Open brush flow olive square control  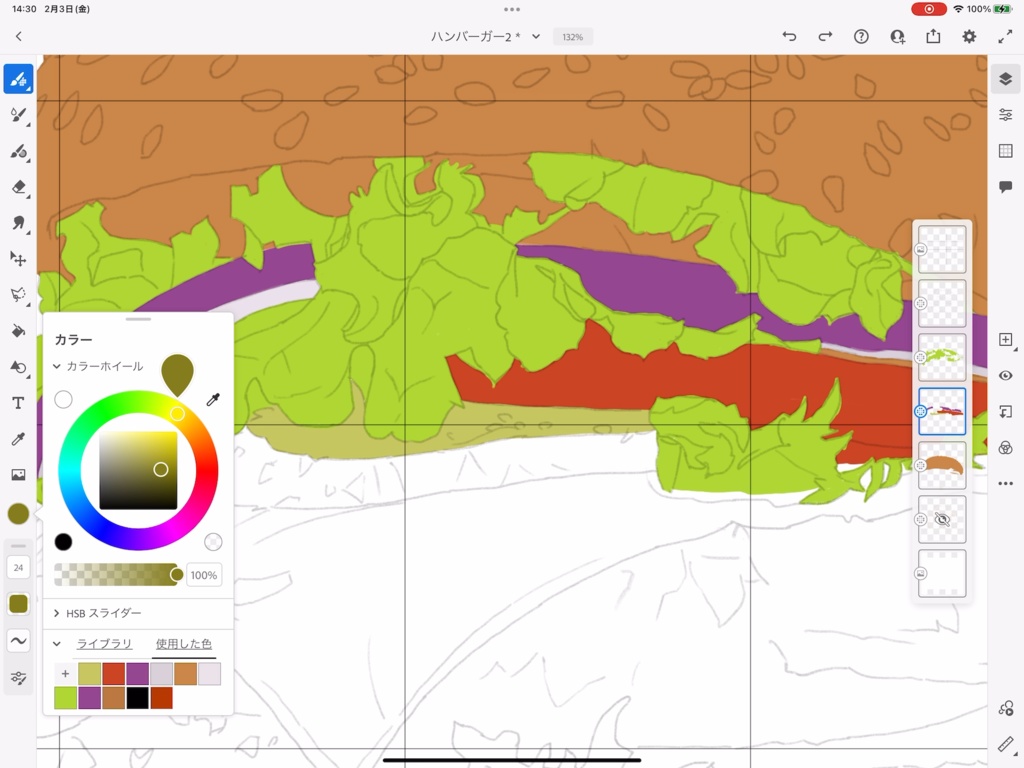point(18,604)
